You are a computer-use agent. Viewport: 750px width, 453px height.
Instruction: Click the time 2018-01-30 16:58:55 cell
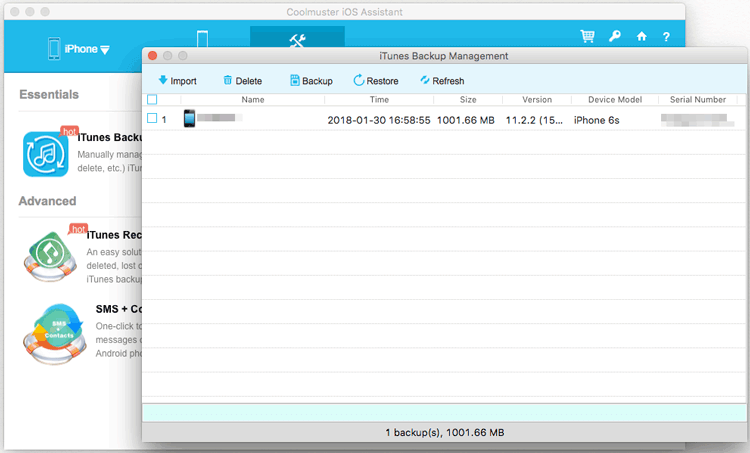tap(379, 120)
